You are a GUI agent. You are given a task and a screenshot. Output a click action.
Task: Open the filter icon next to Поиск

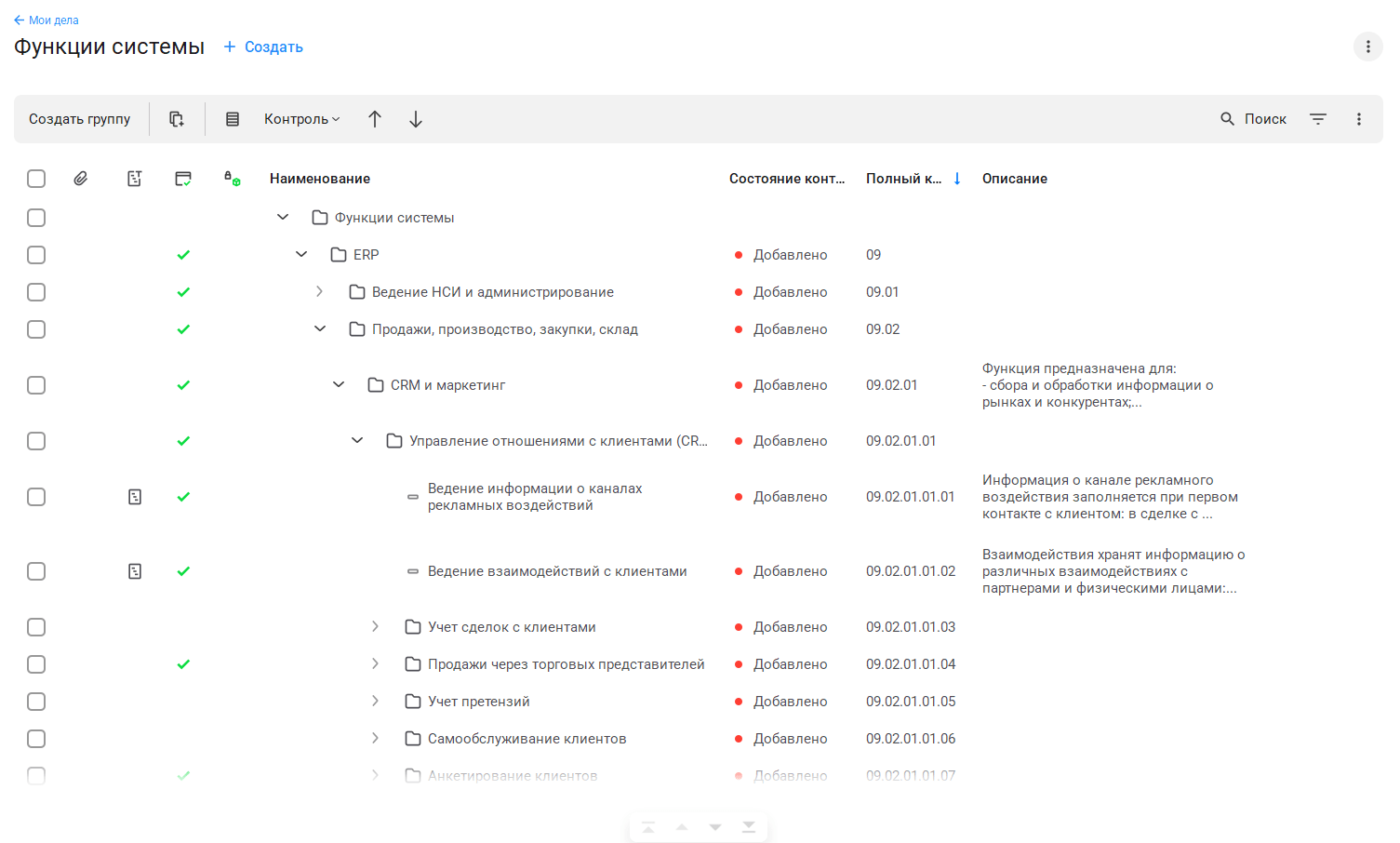(1318, 119)
